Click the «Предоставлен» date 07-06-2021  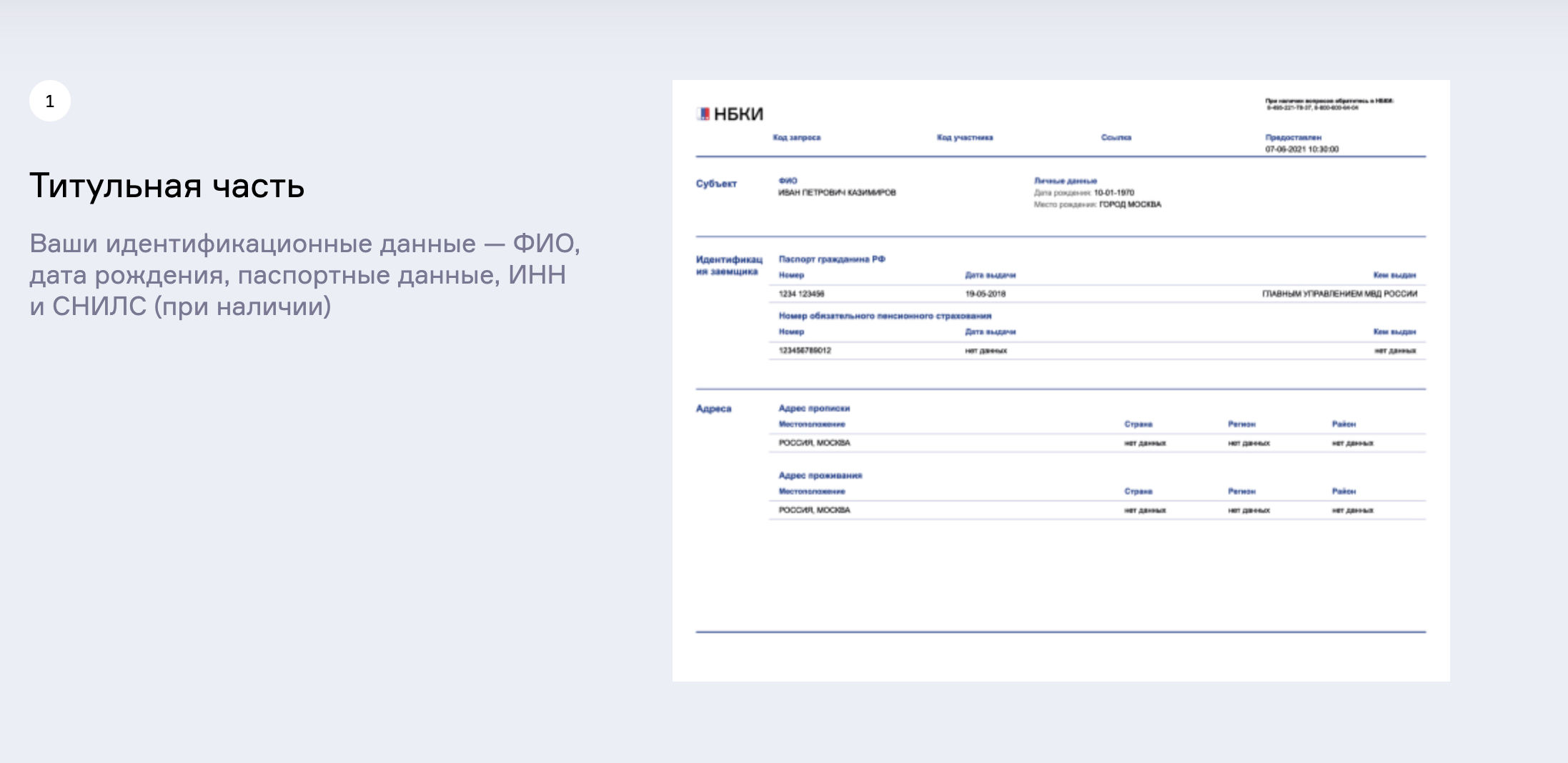(1301, 149)
